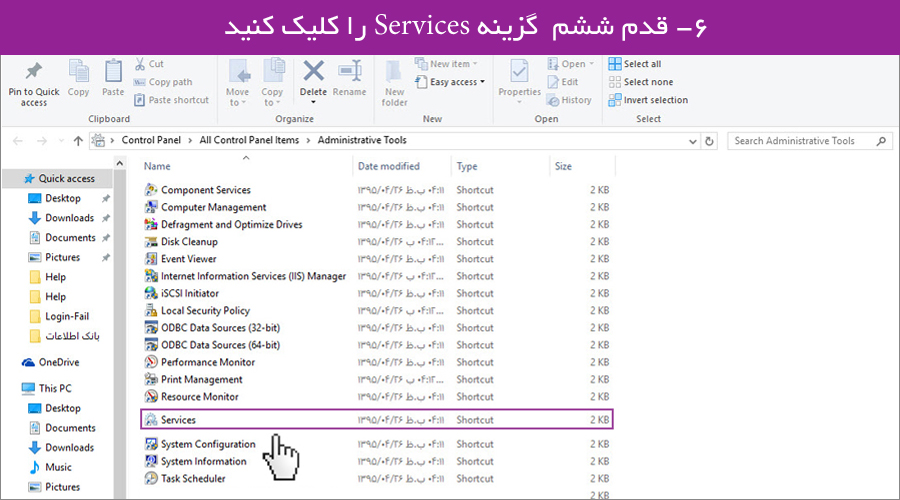This screenshot has height=500, width=900.
Task: Click the Rename ribbon icon
Action: tap(350, 72)
